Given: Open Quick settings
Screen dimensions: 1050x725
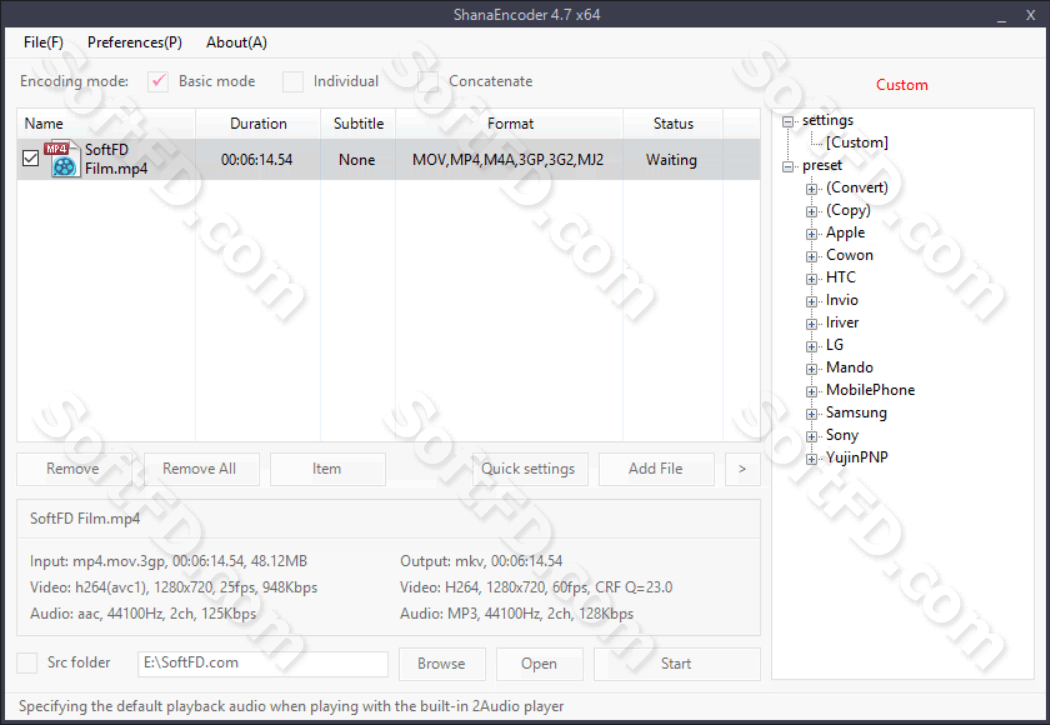Looking at the screenshot, I should click(528, 469).
